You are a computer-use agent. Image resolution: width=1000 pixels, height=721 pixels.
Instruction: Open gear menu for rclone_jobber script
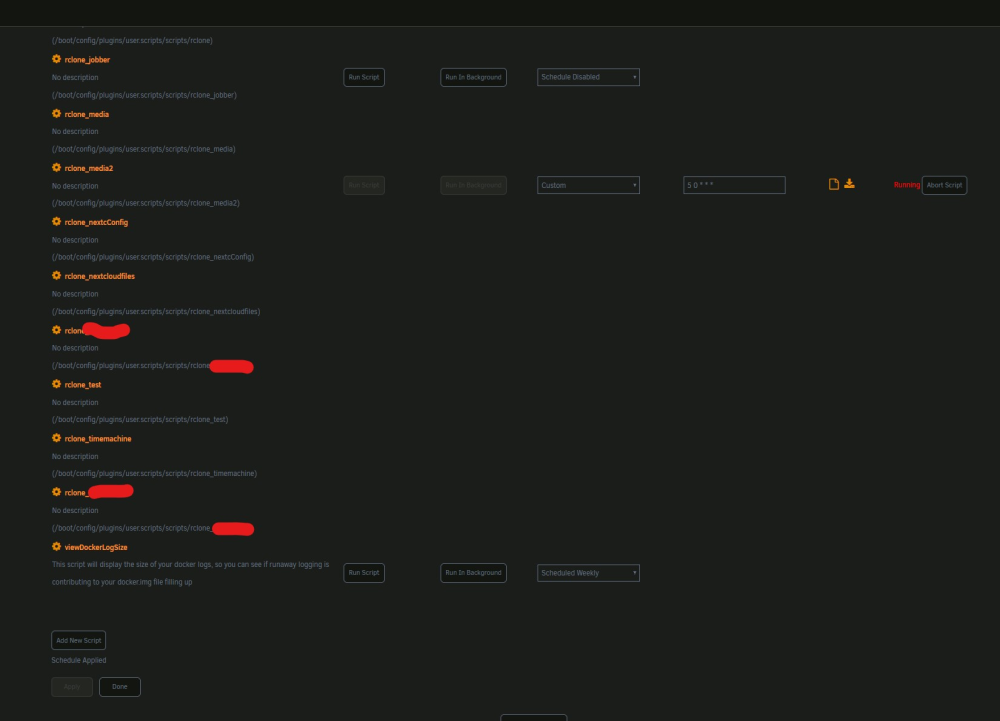[x=56, y=59]
